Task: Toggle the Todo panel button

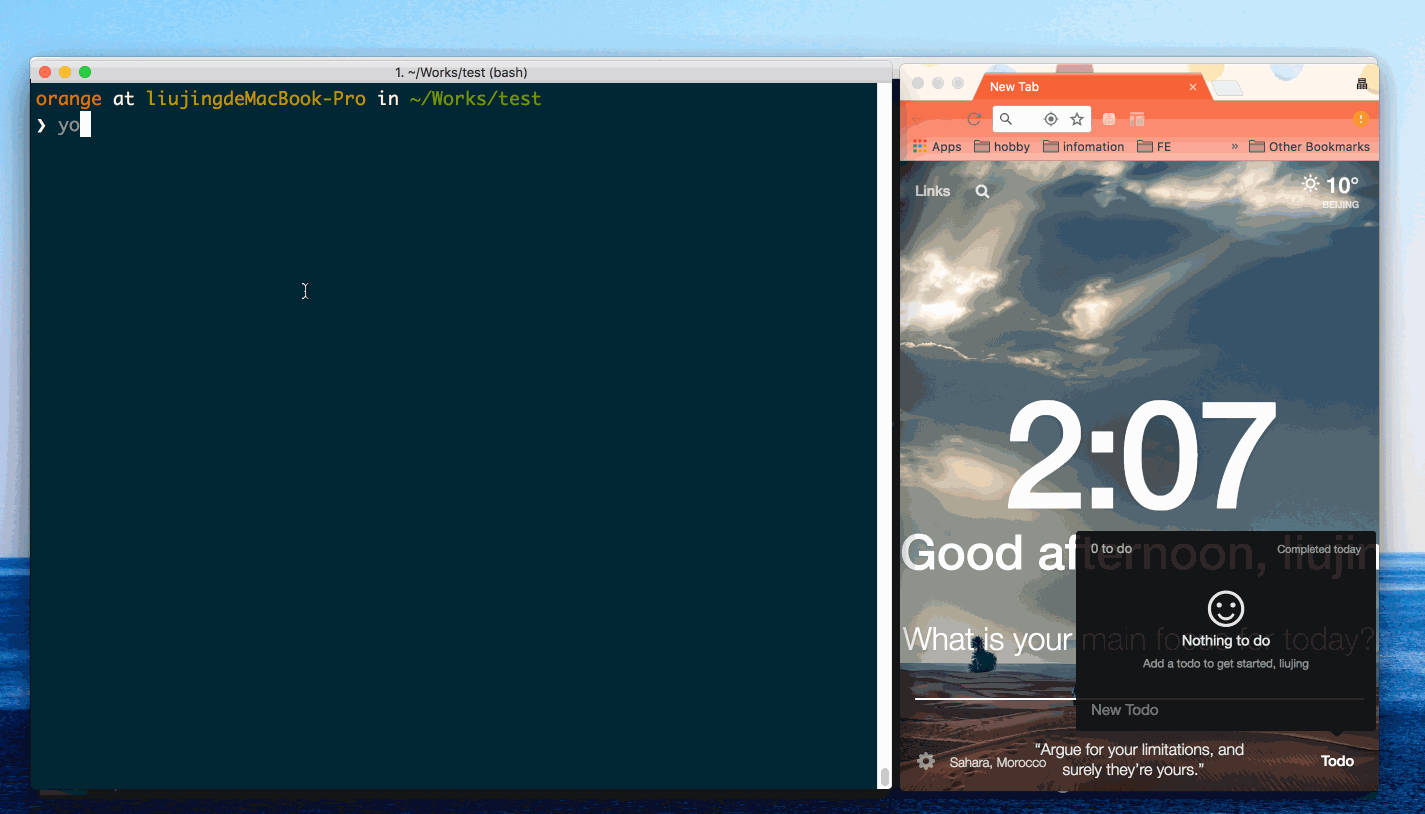Action: [1337, 761]
